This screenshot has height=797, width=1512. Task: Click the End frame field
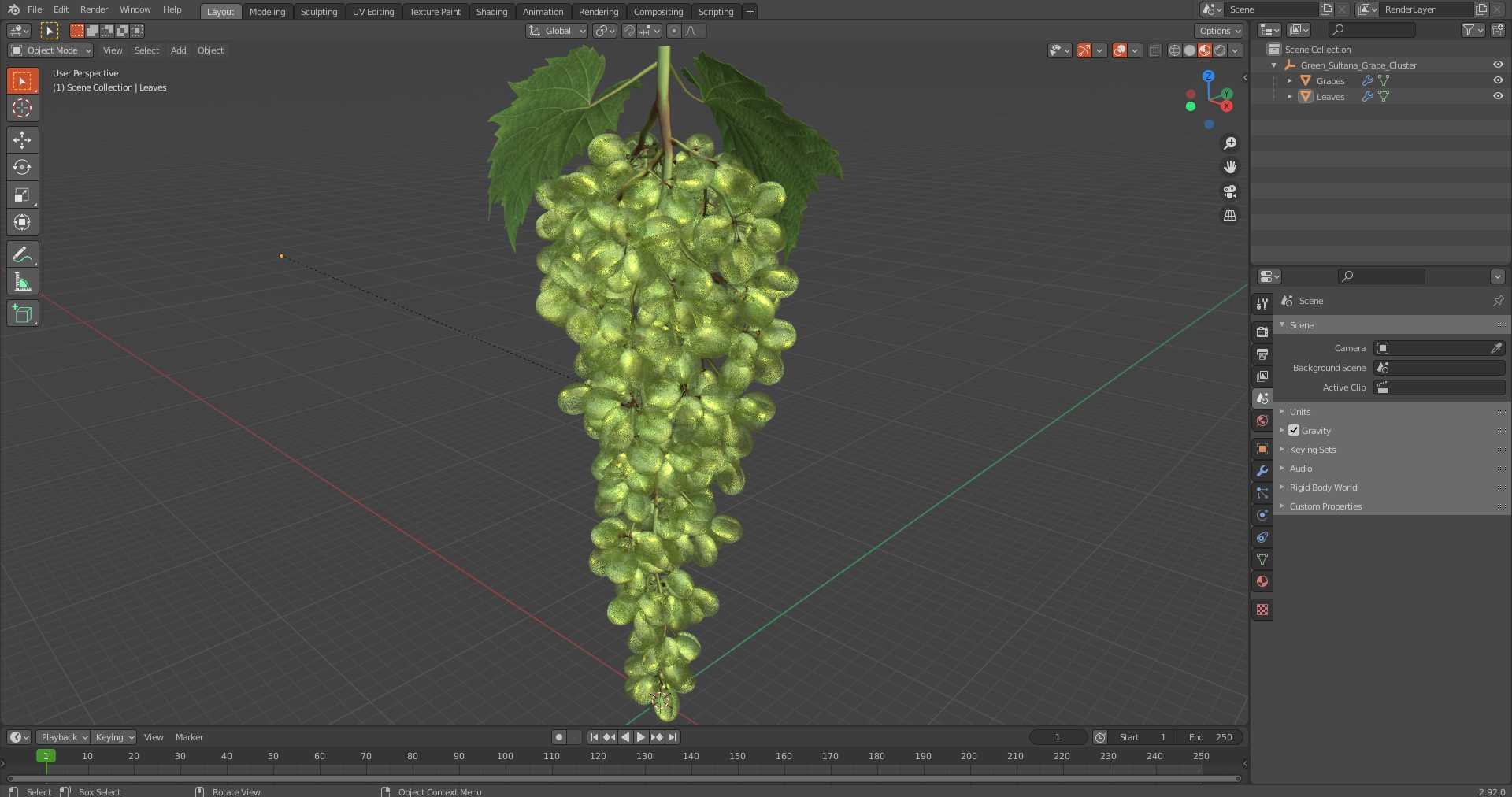1210,737
